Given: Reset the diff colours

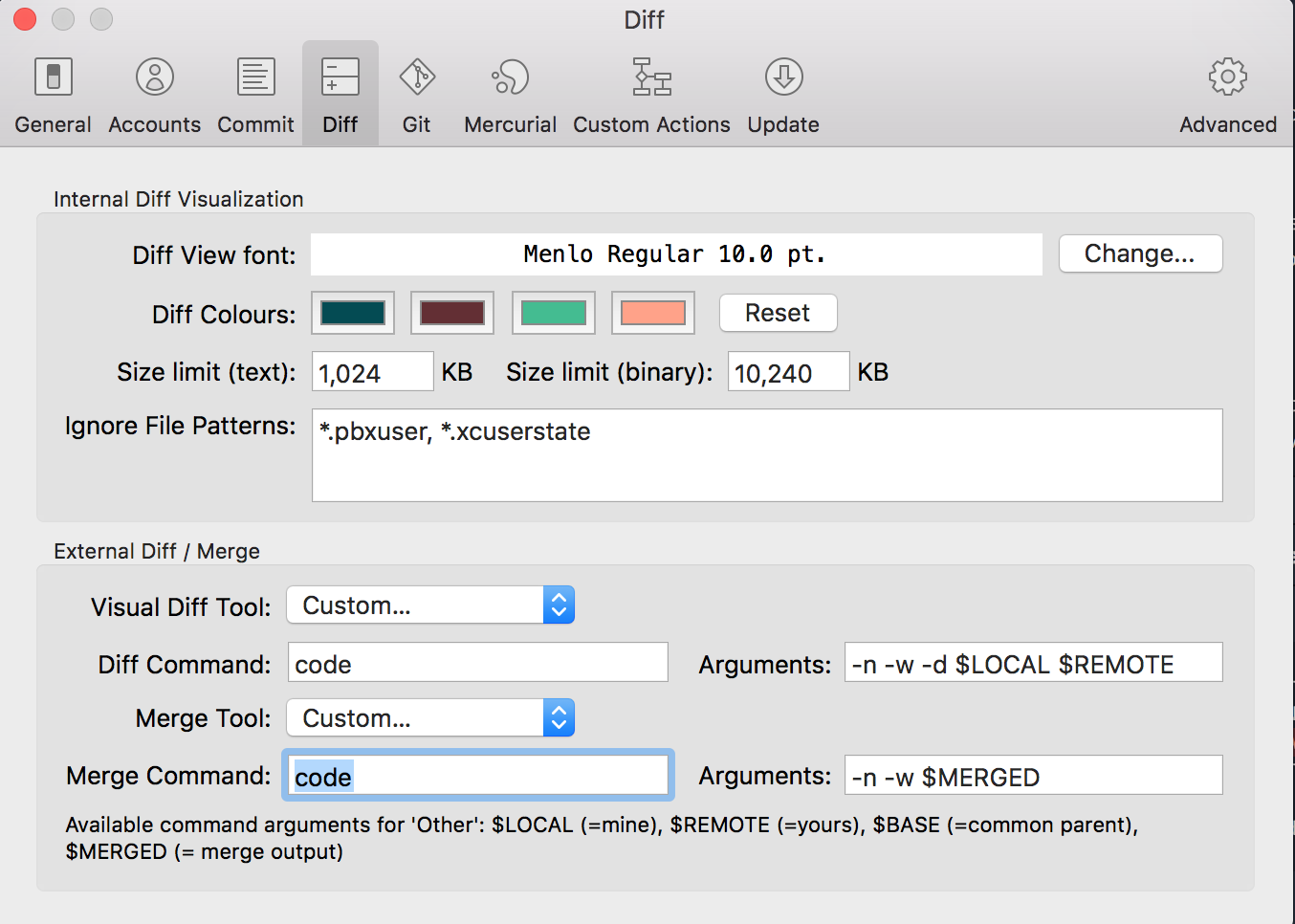Looking at the screenshot, I should [778, 313].
